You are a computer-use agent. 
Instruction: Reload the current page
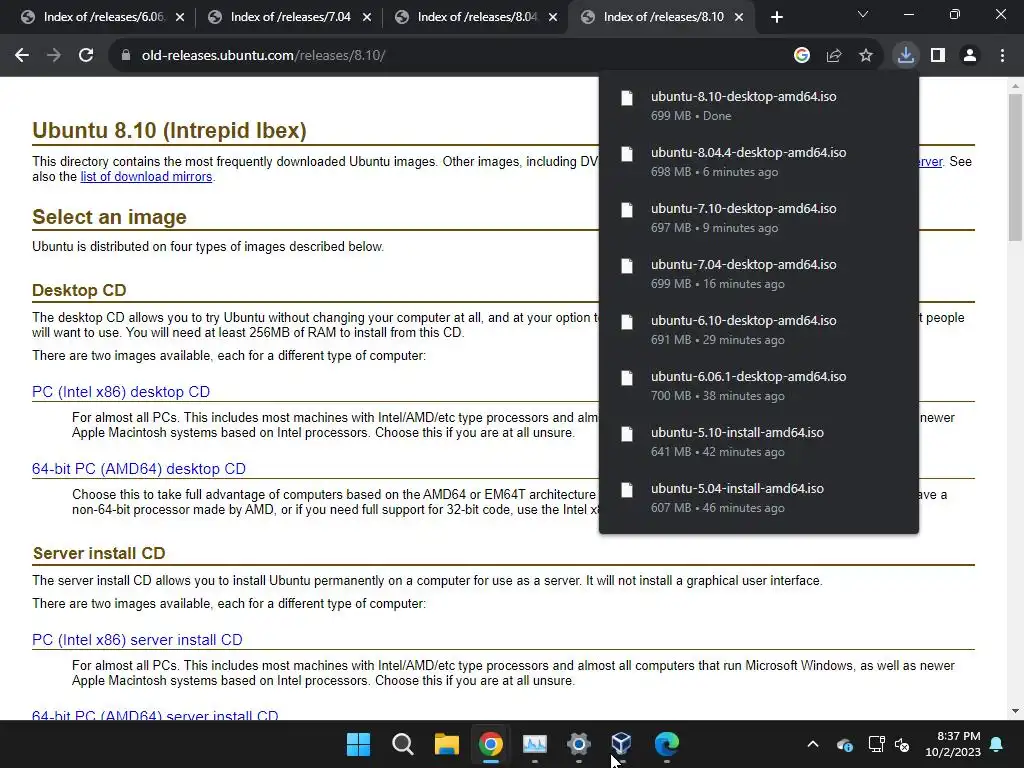[x=86, y=56]
